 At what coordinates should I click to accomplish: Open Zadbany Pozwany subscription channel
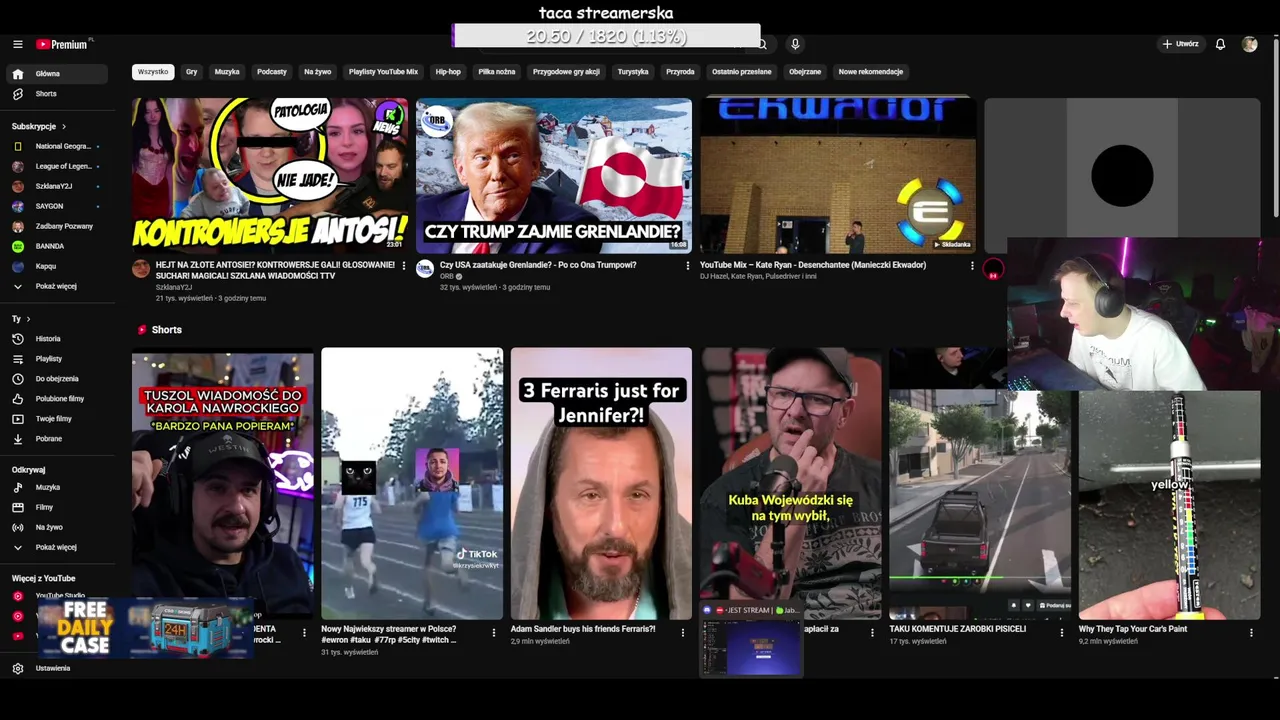pos(56,226)
